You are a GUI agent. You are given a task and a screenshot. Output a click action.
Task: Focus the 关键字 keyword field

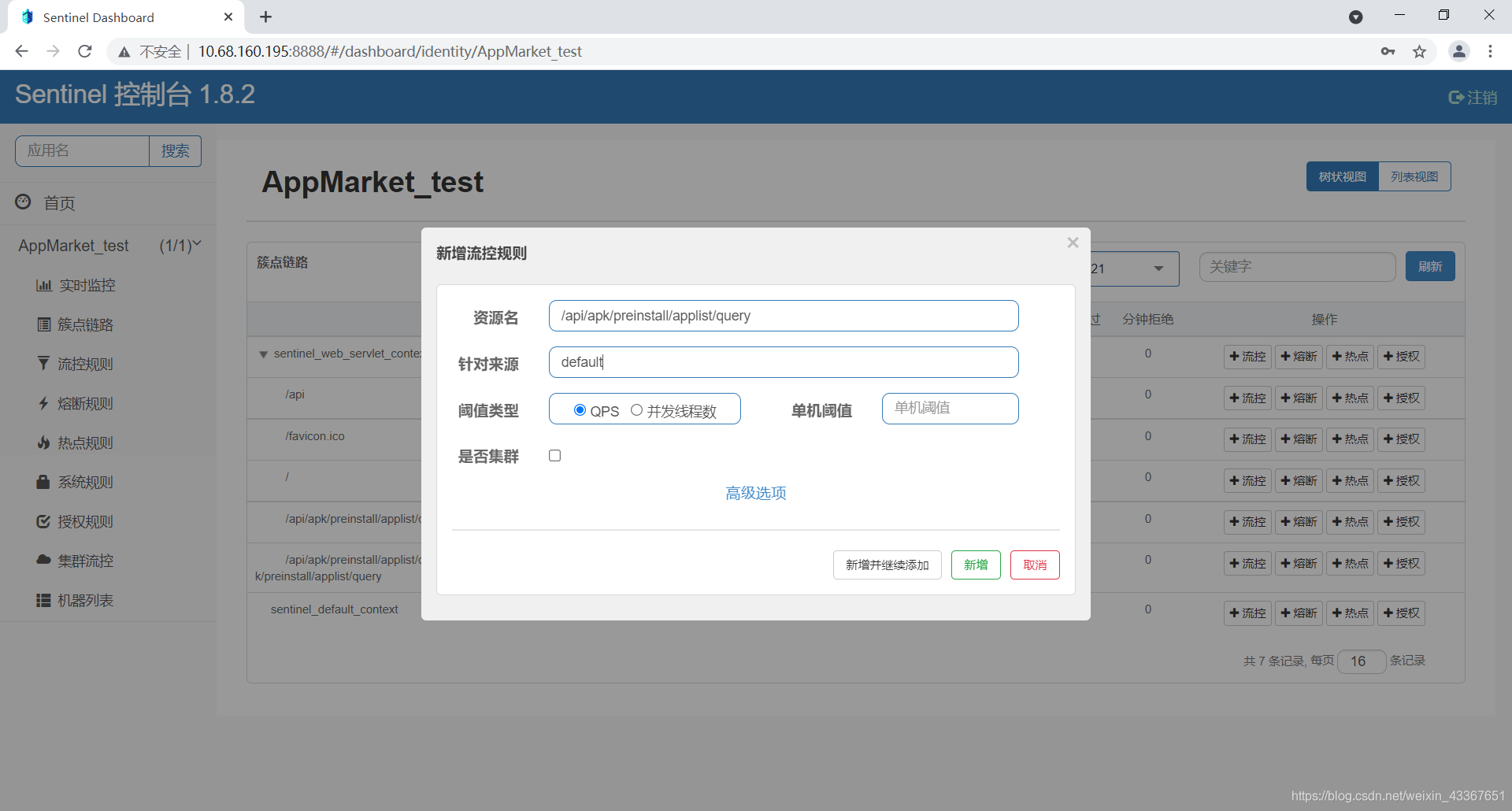(1297, 267)
